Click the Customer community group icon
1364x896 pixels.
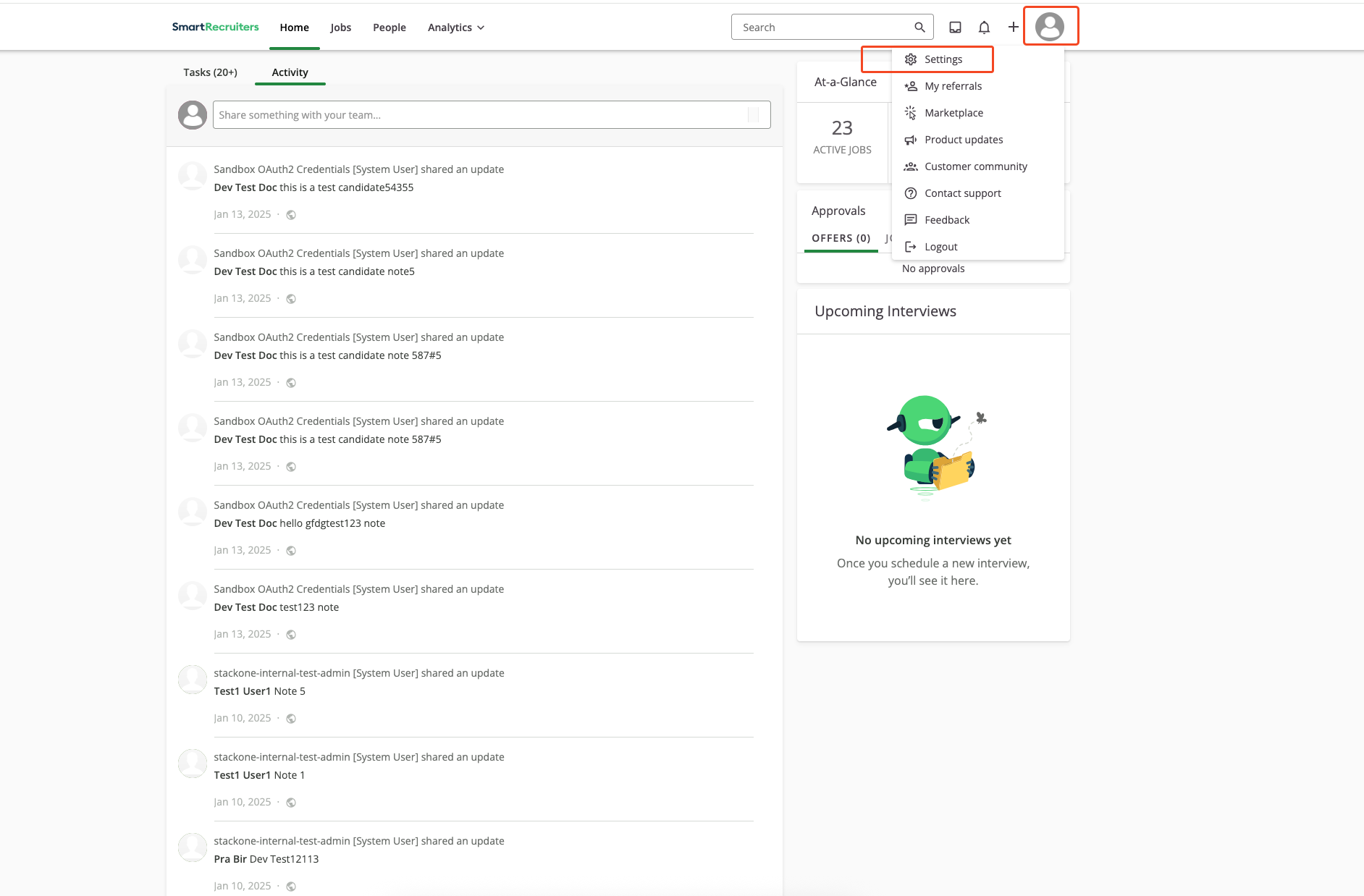911,166
